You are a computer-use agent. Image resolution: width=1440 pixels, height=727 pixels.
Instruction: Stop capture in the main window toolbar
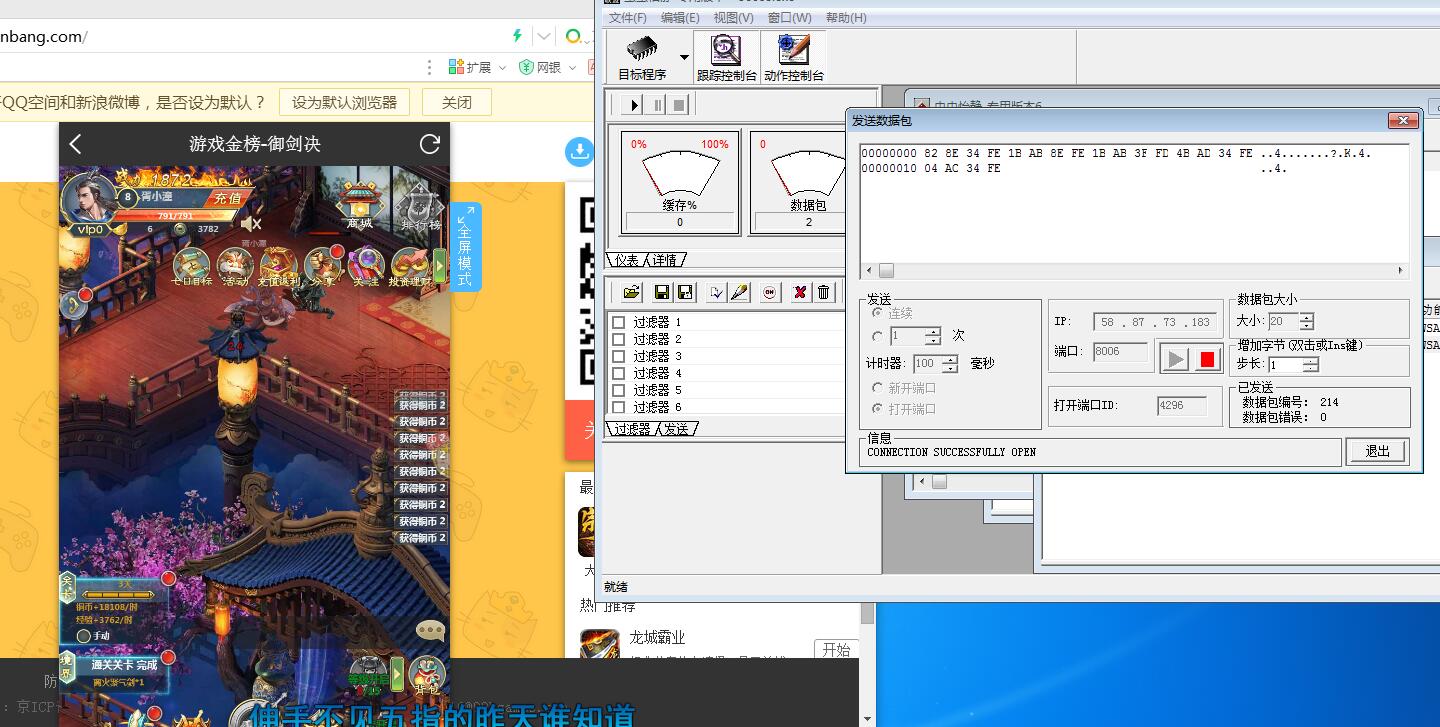pyautogui.click(x=679, y=104)
